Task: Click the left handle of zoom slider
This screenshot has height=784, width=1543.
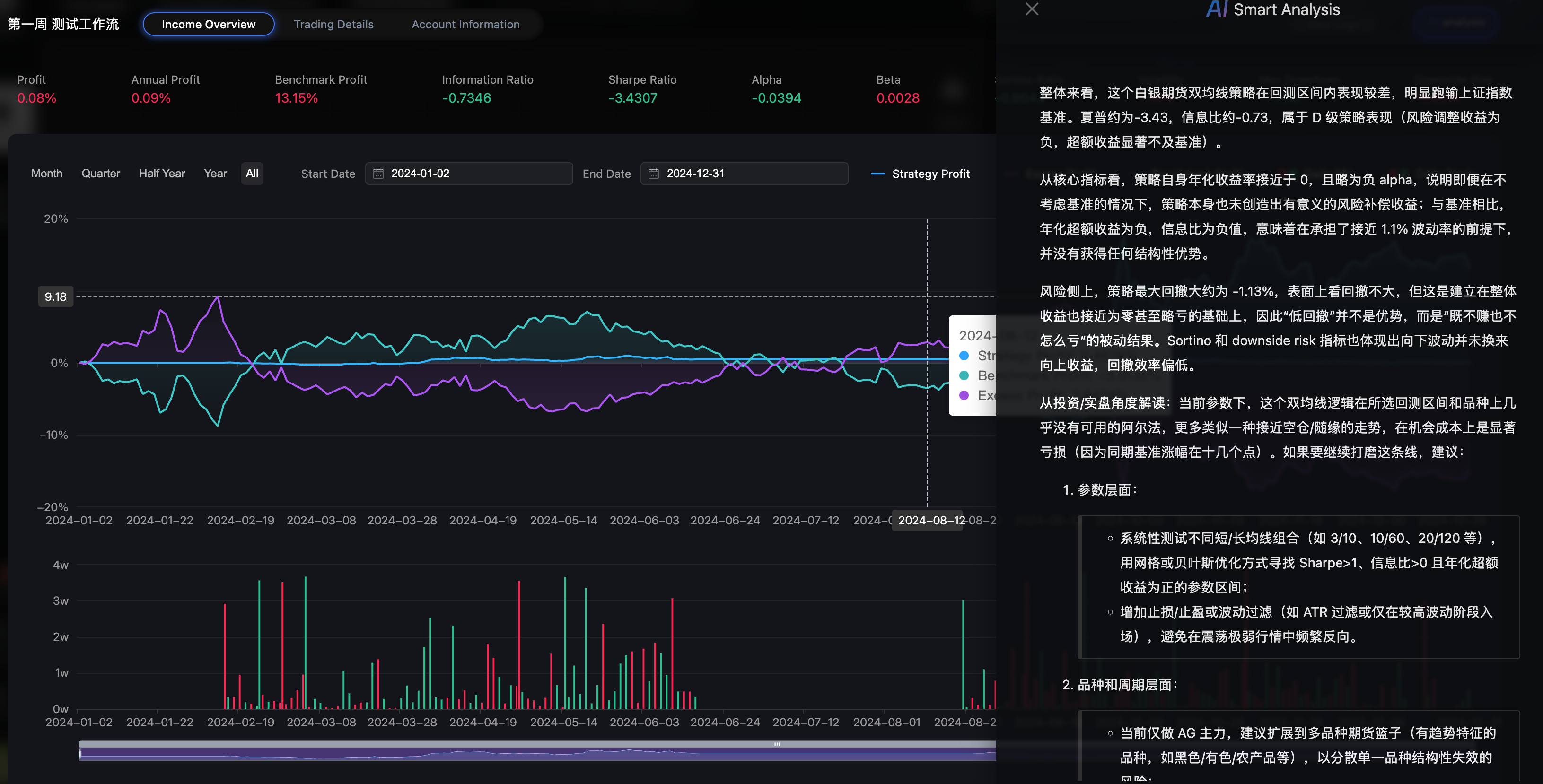Action: click(79, 753)
